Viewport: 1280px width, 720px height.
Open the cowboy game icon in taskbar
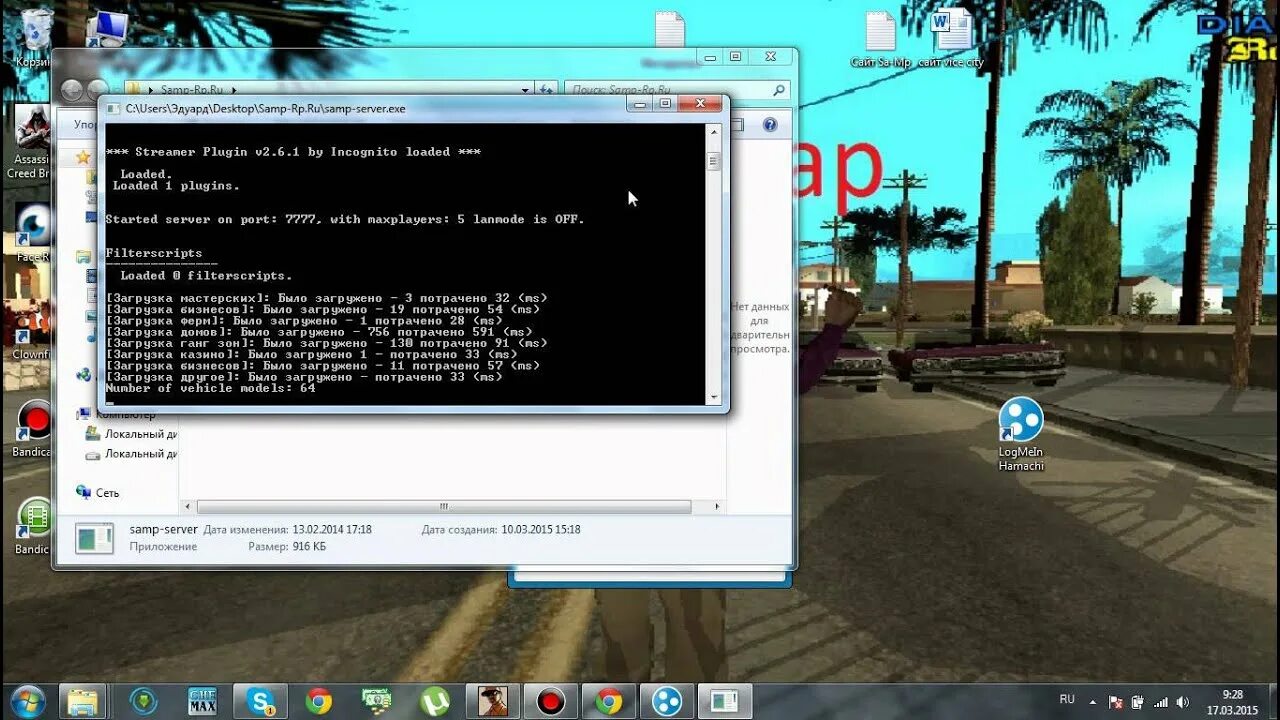click(493, 701)
